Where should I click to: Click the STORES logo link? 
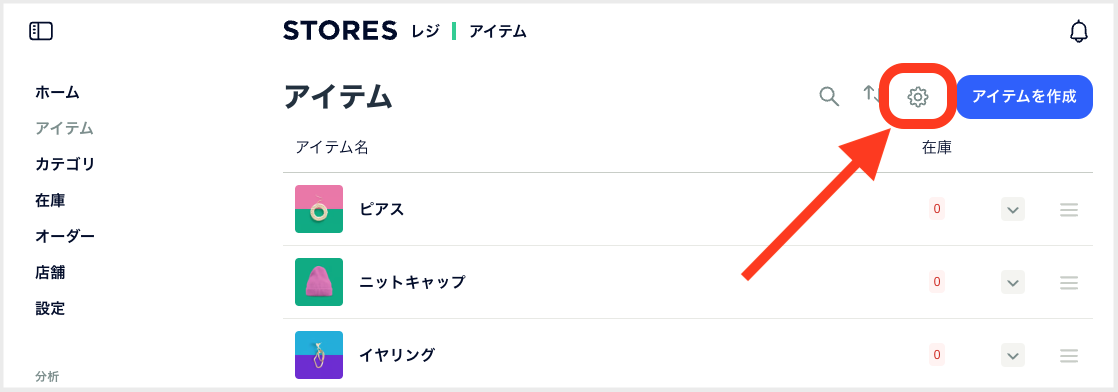point(339,31)
